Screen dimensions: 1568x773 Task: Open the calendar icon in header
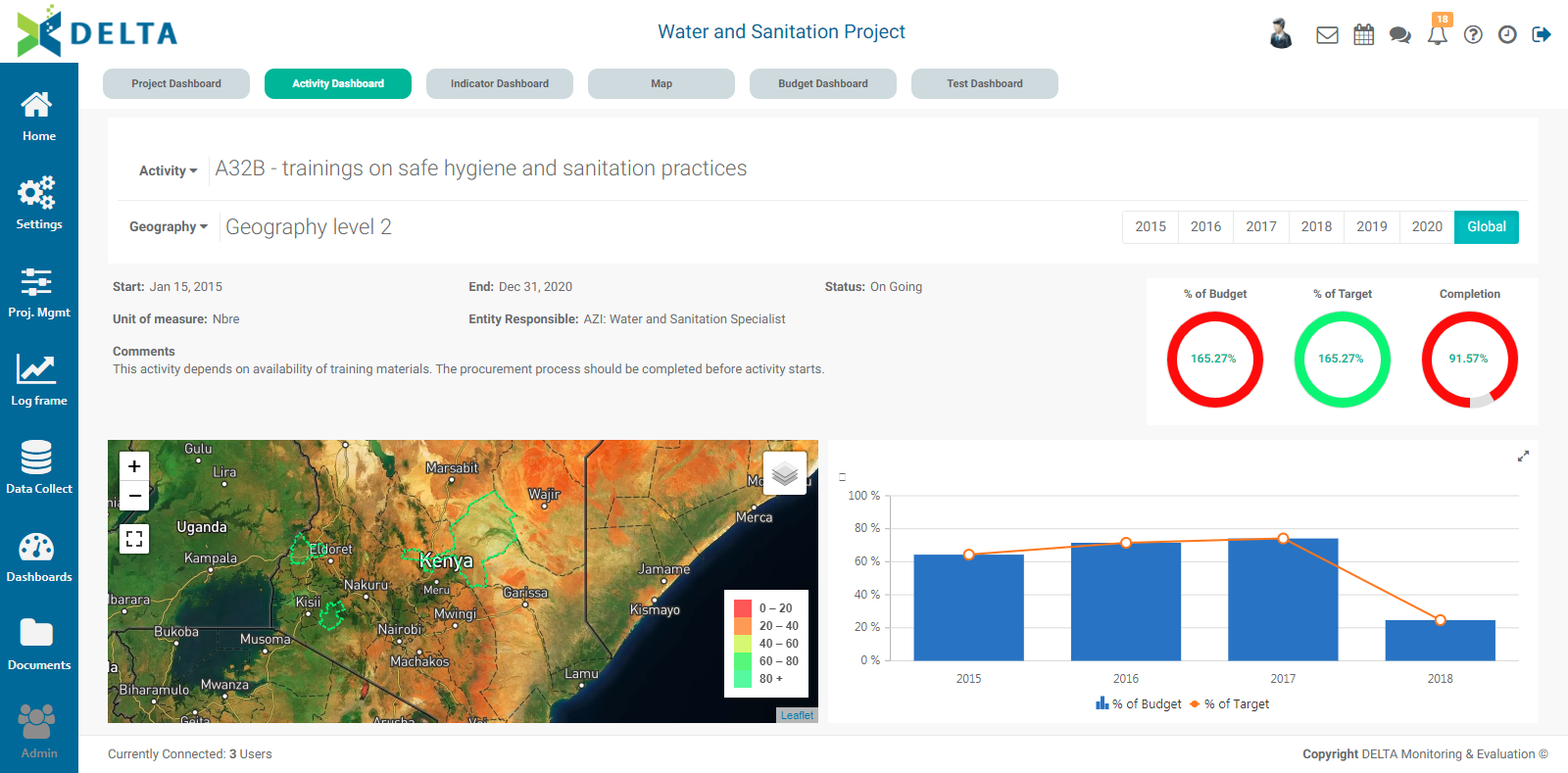coord(1363,35)
